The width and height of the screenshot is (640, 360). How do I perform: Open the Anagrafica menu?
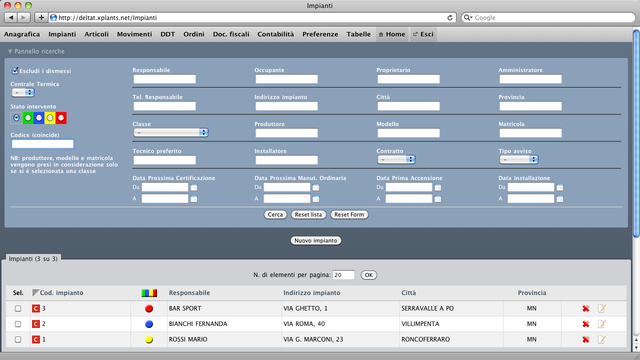coord(22,34)
